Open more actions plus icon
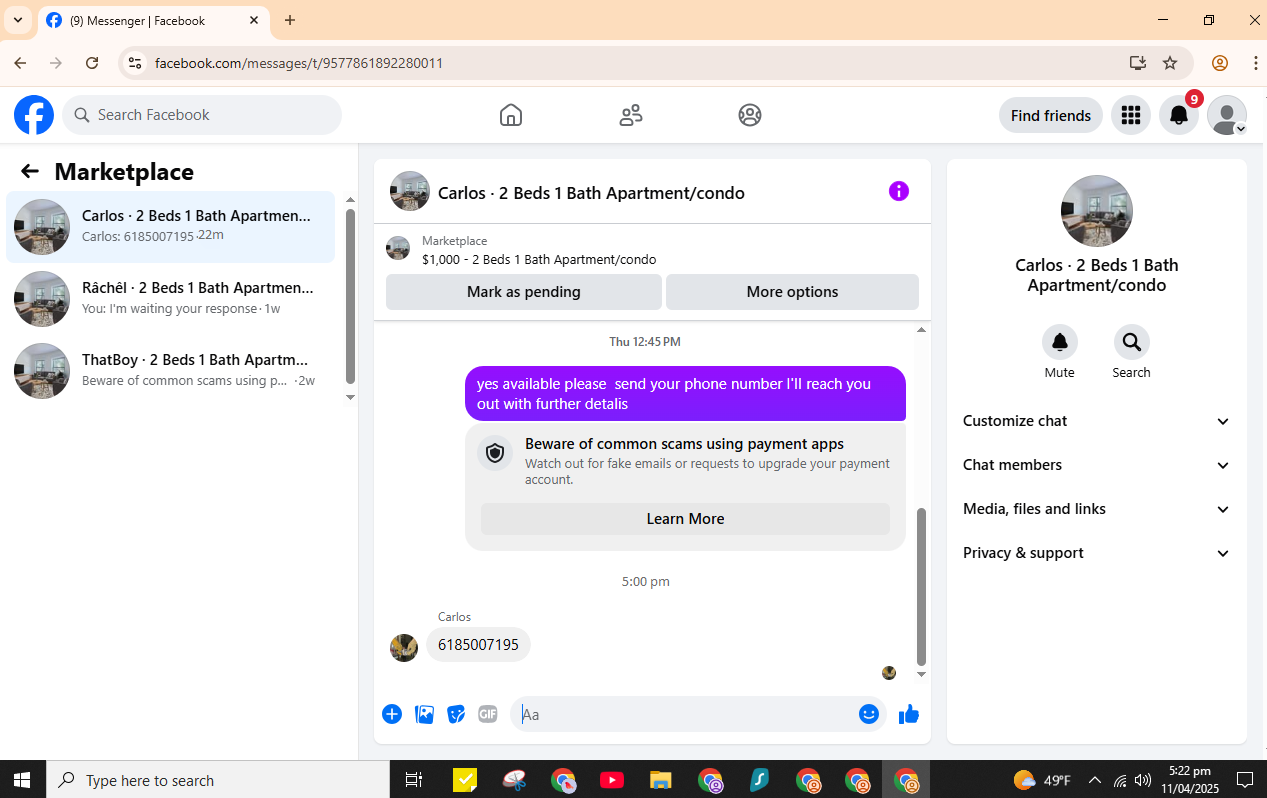 pos(392,714)
